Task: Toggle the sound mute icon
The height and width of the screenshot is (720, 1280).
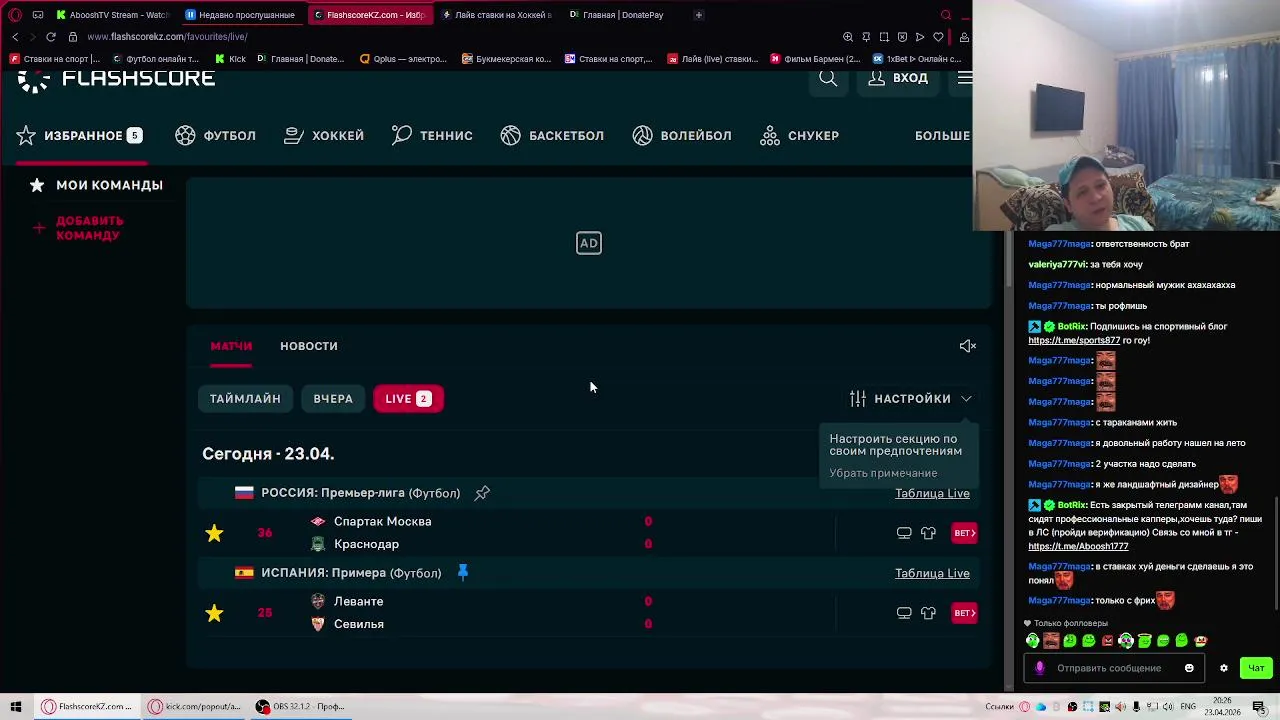Action: coord(967,346)
